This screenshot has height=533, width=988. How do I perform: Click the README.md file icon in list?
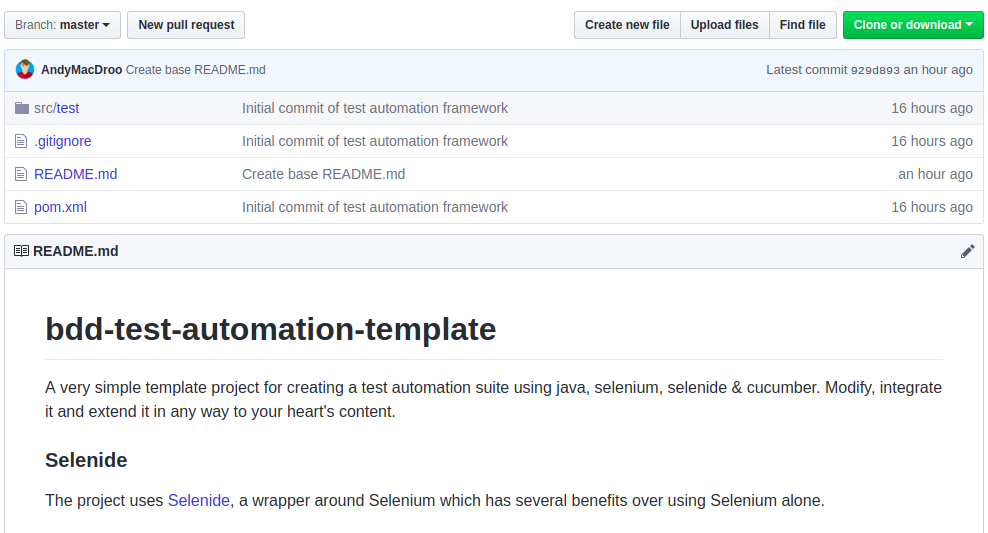(21, 174)
